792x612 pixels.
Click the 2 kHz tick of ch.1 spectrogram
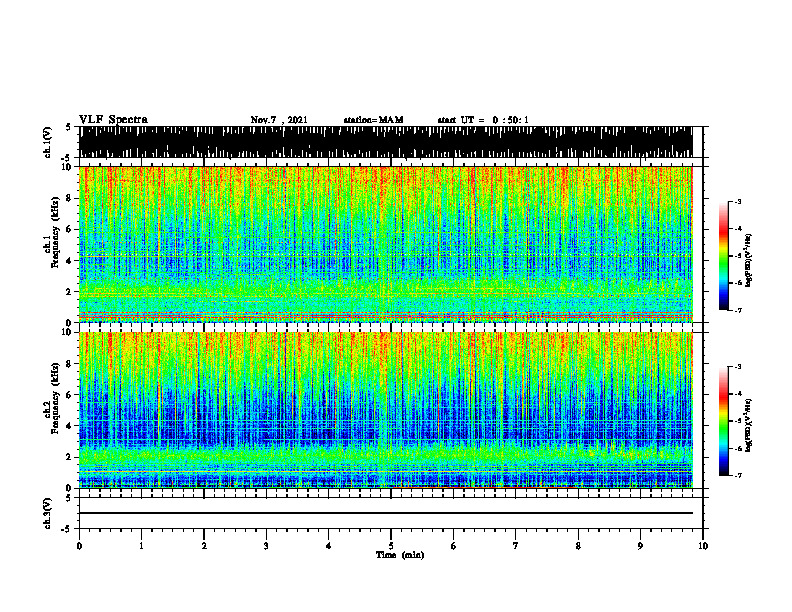[70, 292]
